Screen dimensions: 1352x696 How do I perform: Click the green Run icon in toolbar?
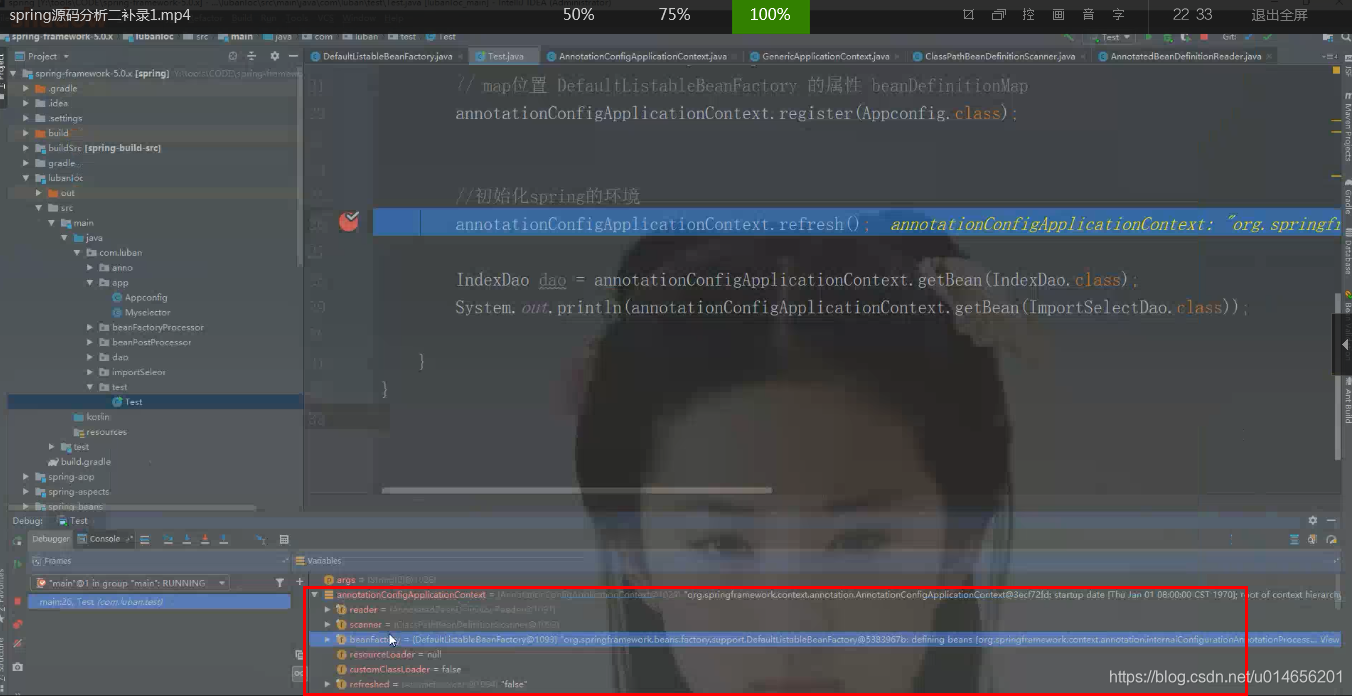click(x=1148, y=37)
